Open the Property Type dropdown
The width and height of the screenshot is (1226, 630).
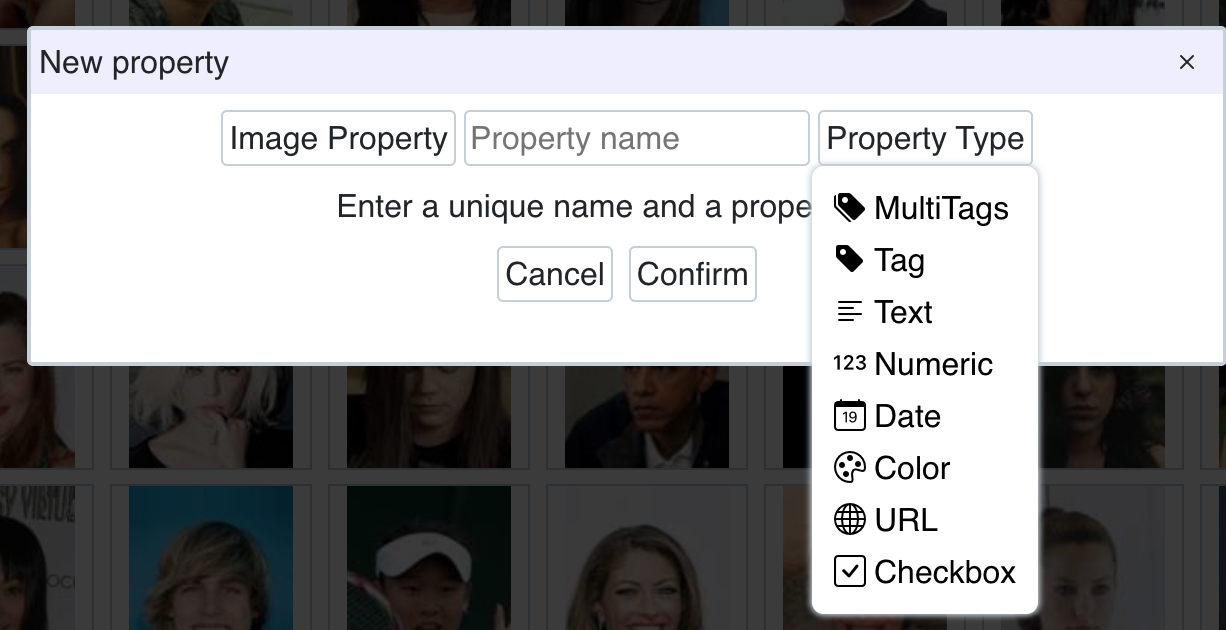click(925, 138)
